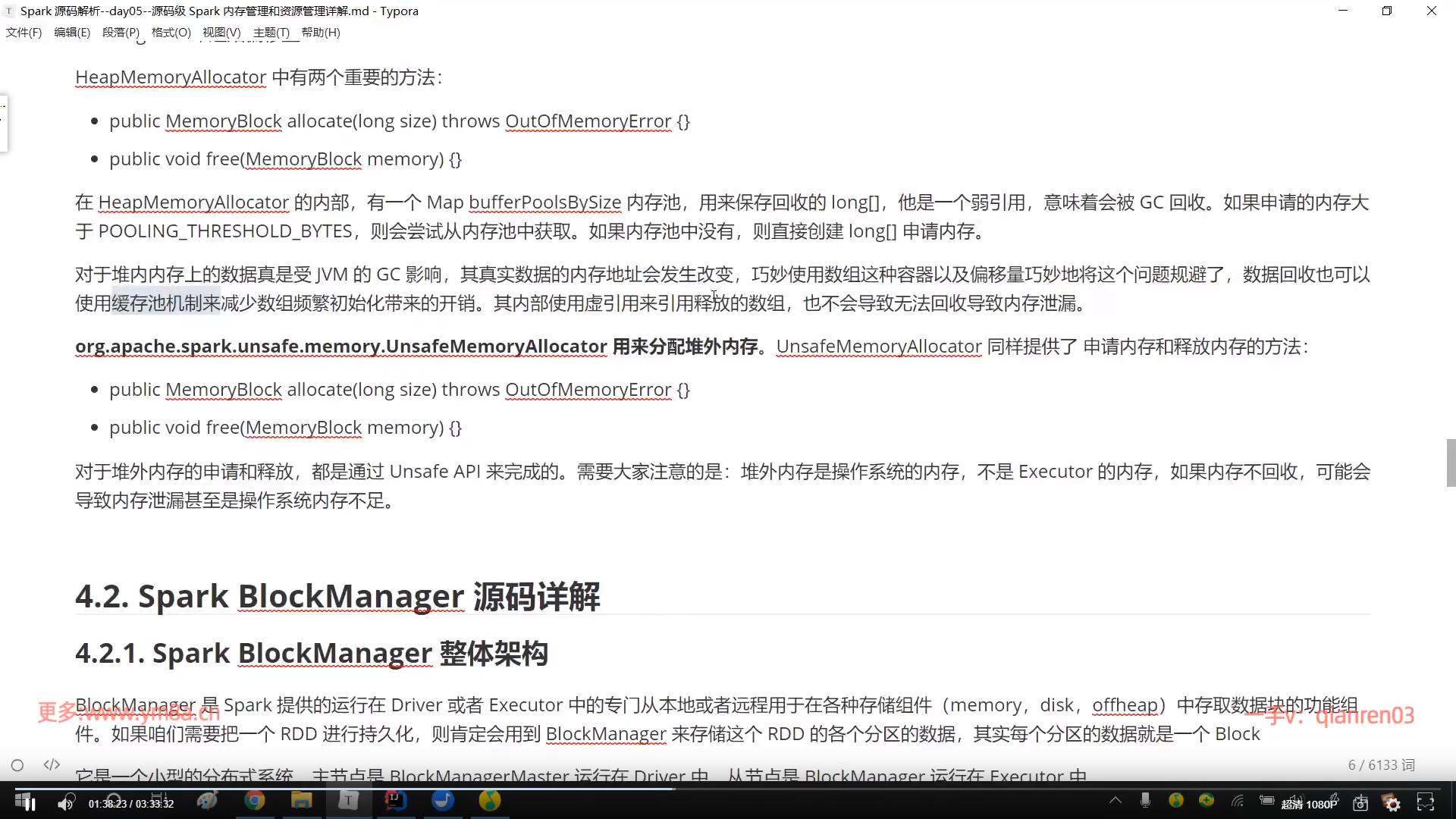Image resolution: width=1456 pixels, height=819 pixels.
Task: Toggle sidebar circle icon in status bar
Action: [17, 765]
